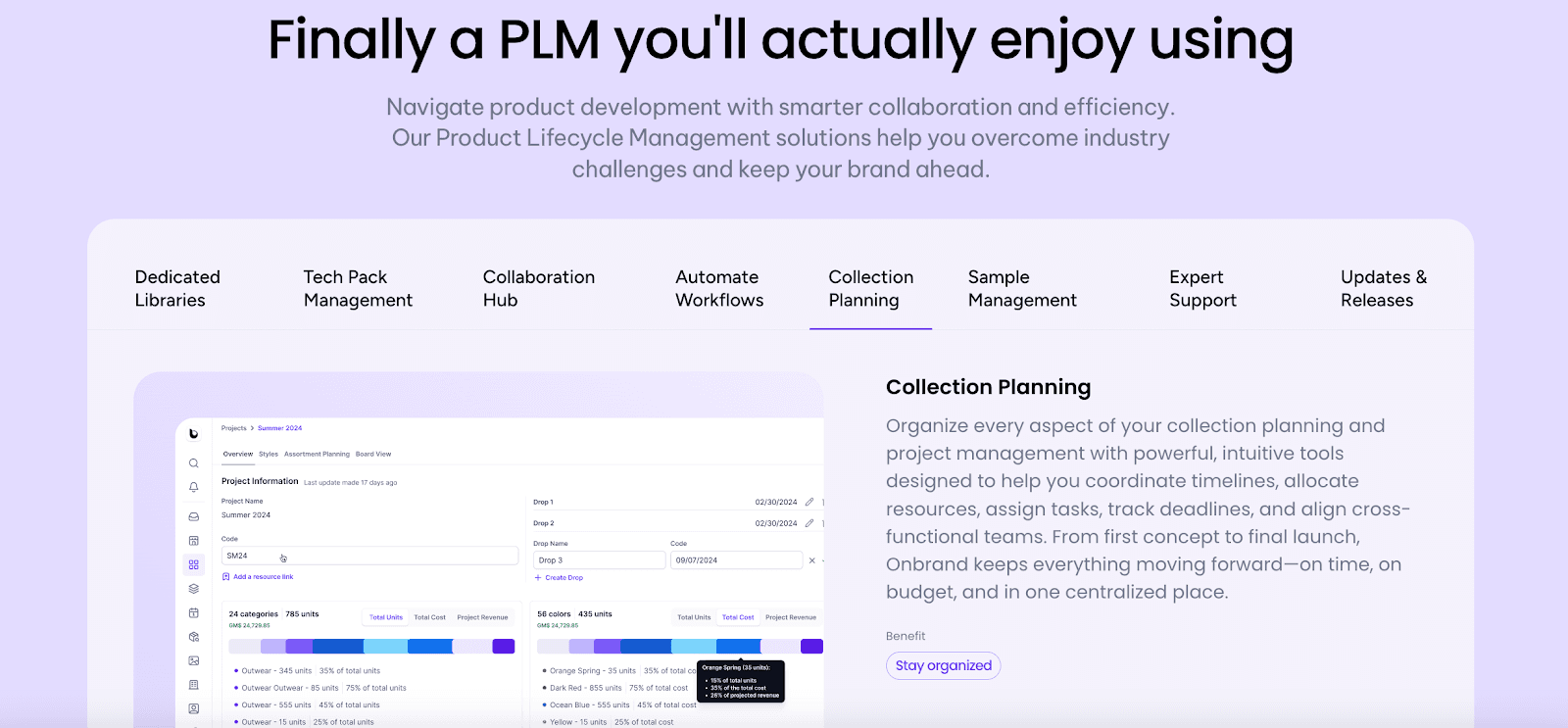Image resolution: width=1568 pixels, height=728 pixels.
Task: Click Add a resource link
Action: (263, 577)
